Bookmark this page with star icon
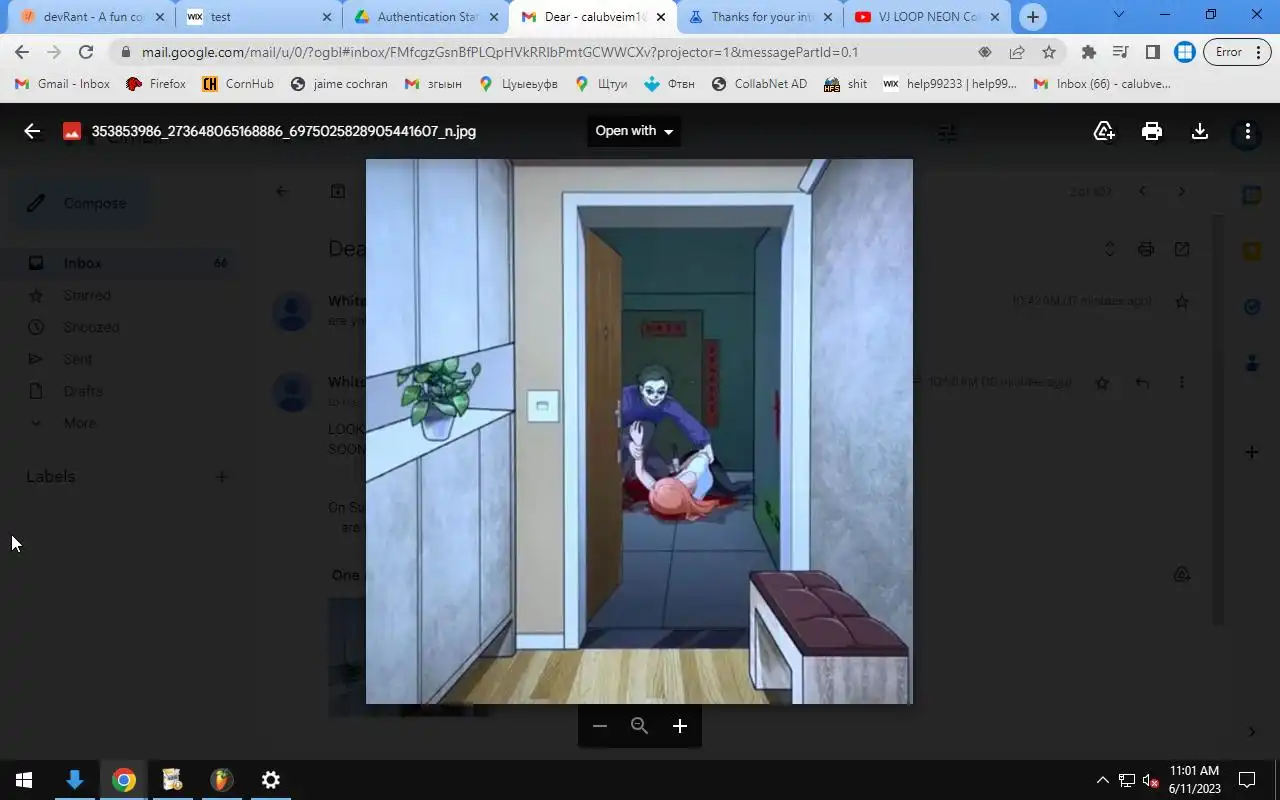Viewport: 1280px width, 800px height. point(1049,52)
